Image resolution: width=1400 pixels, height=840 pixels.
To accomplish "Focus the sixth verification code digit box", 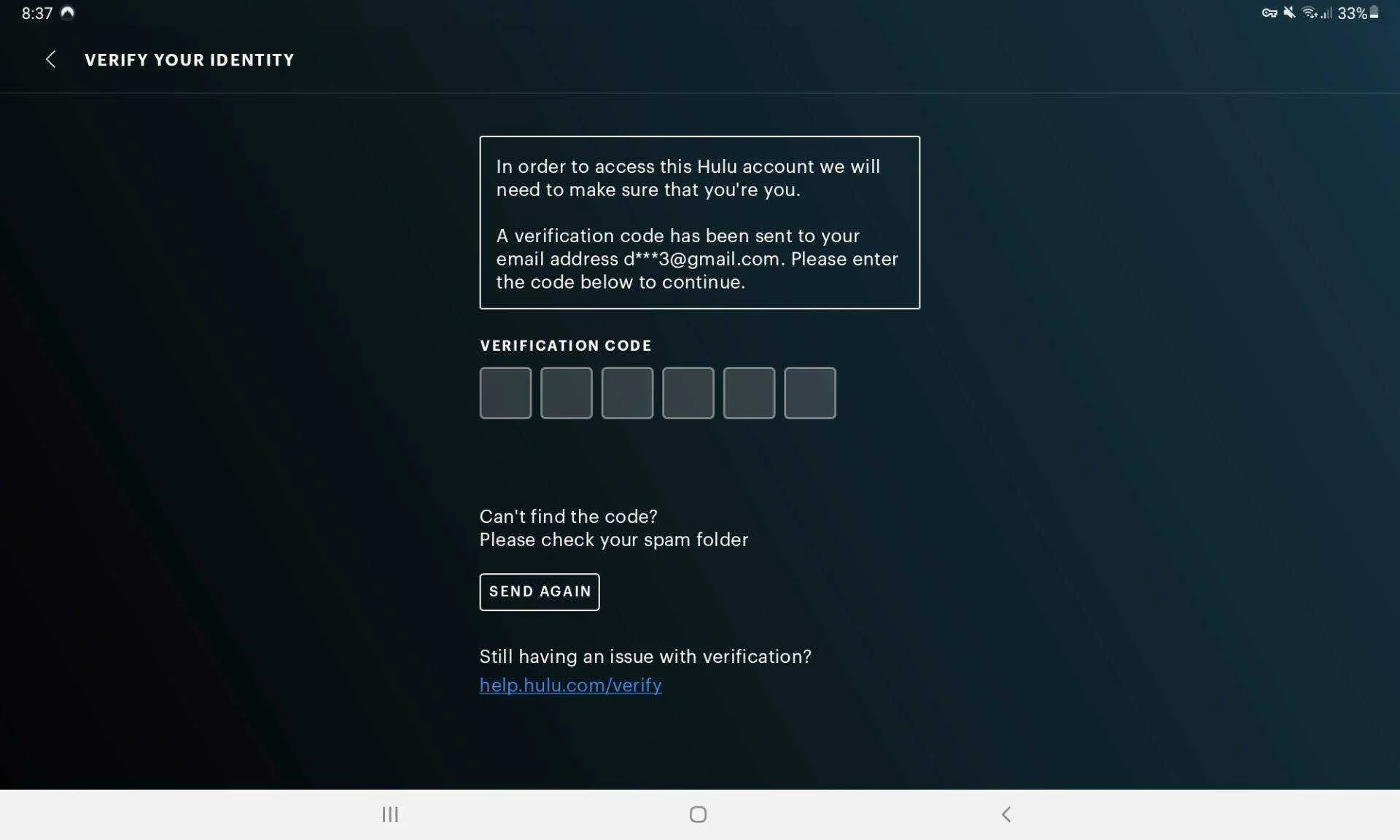I will (x=810, y=393).
